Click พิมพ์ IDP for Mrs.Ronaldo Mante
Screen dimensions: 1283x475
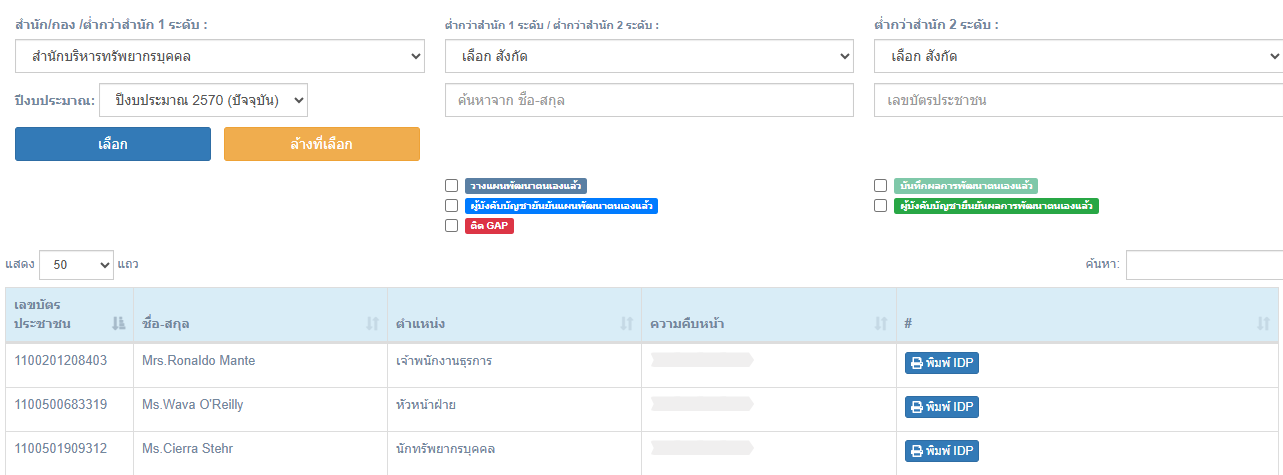coord(942,363)
